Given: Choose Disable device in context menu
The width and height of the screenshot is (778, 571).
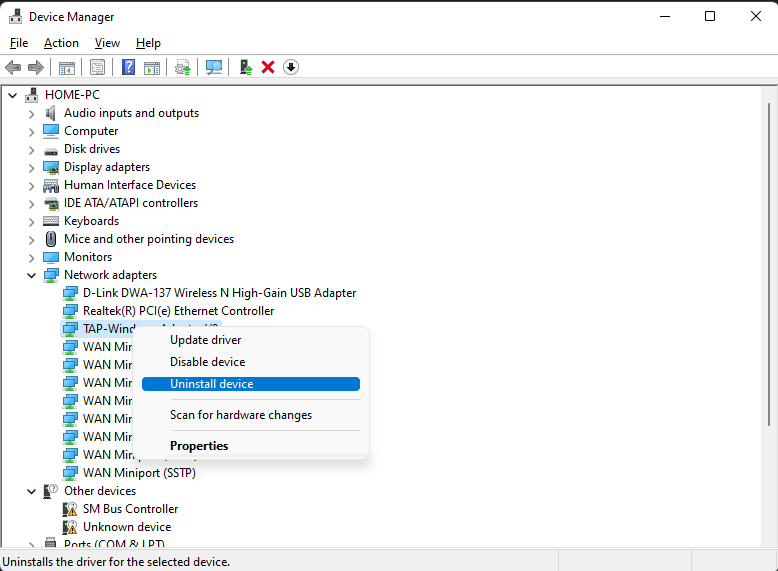Looking at the screenshot, I should [x=207, y=362].
